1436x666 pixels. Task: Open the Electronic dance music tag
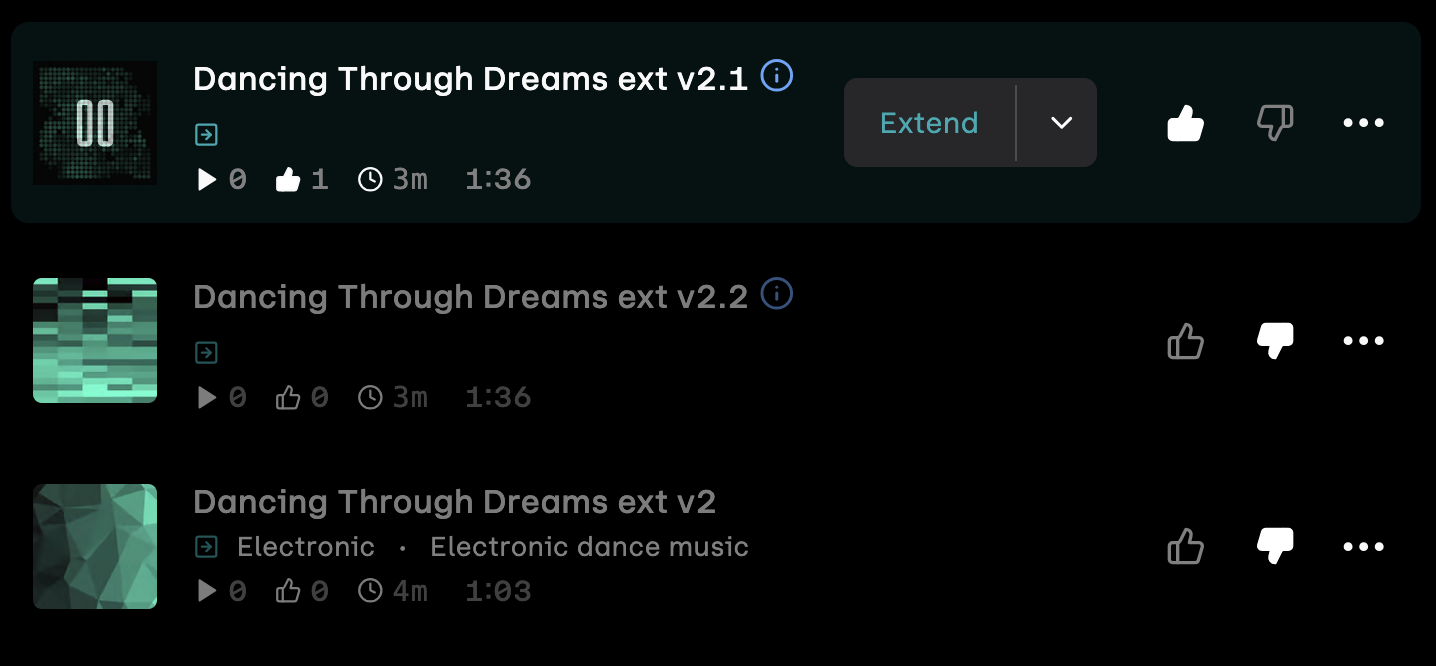click(589, 547)
